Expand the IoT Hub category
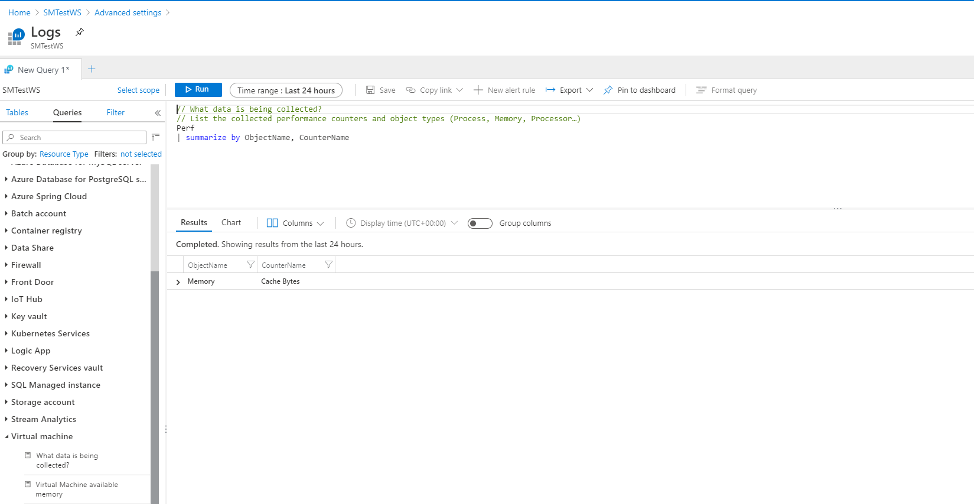This screenshot has height=504, width=974. [6, 299]
